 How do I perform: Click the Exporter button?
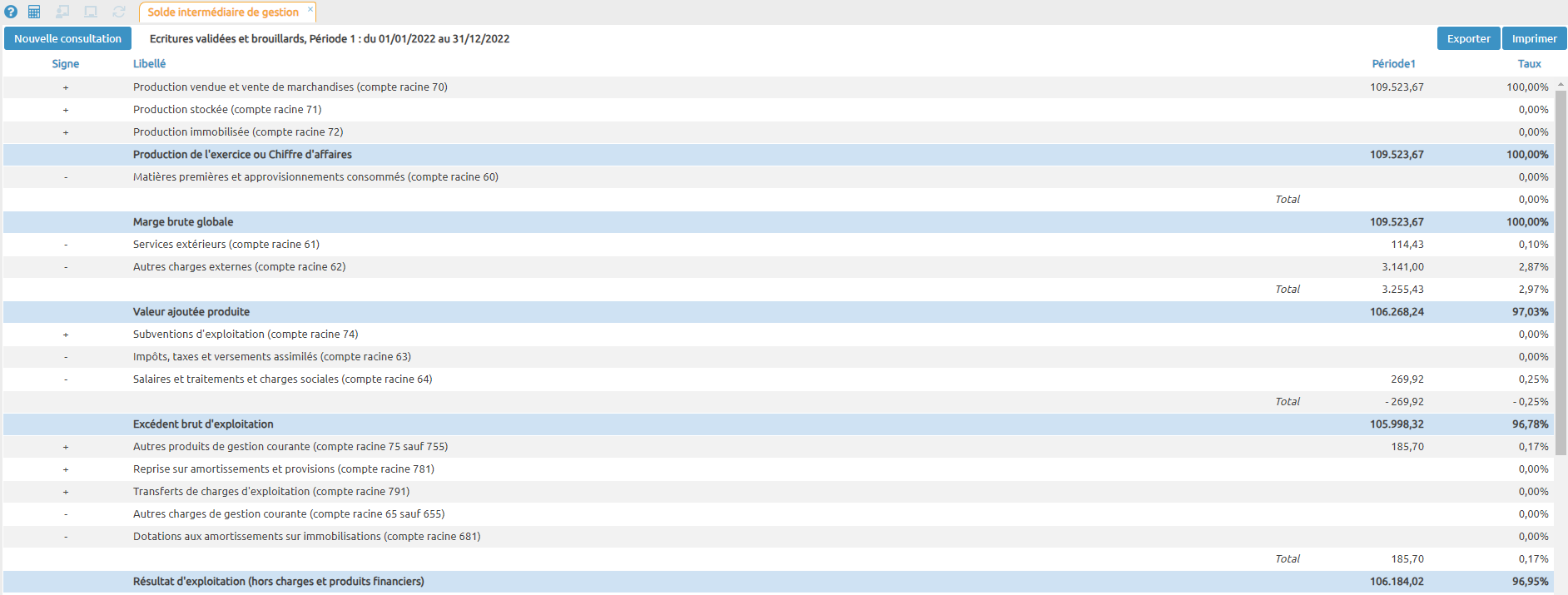coord(1468,38)
